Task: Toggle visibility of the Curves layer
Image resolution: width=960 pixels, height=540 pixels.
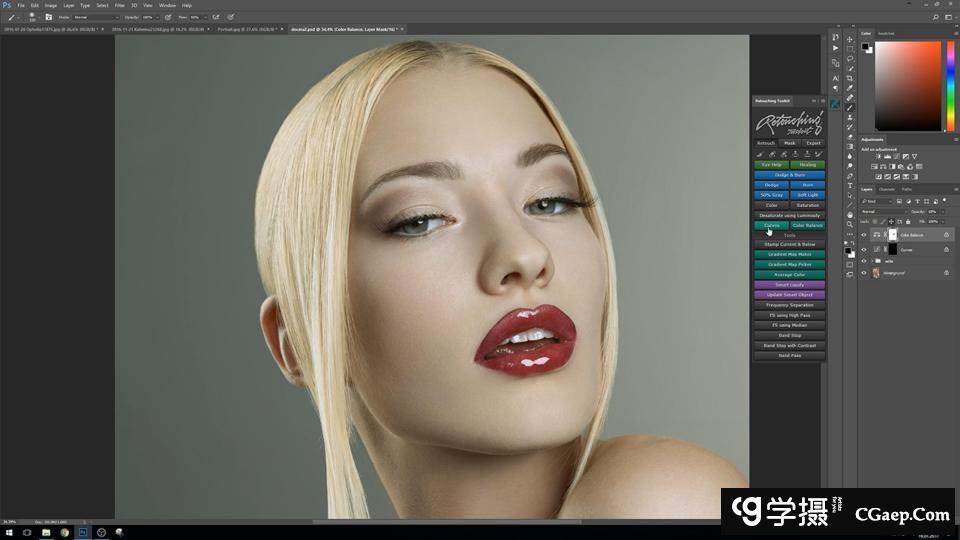Action: [x=864, y=249]
